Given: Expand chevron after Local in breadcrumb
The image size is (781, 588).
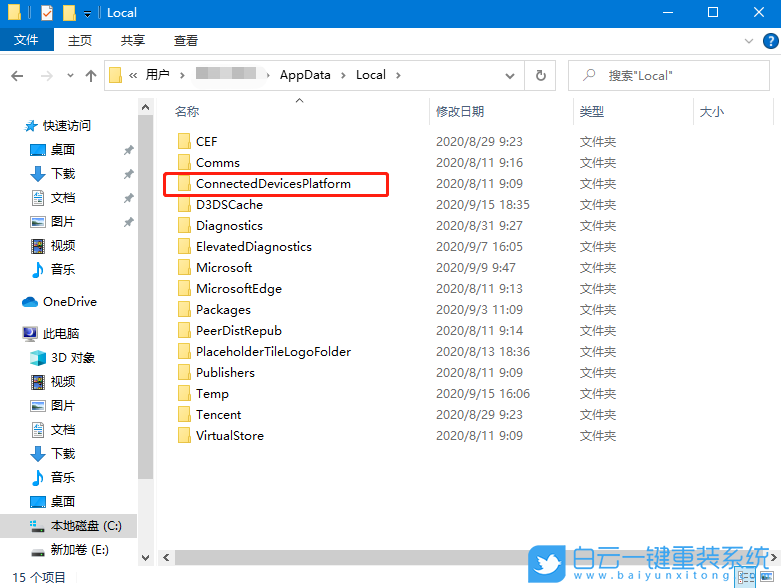Looking at the screenshot, I should 398,75.
